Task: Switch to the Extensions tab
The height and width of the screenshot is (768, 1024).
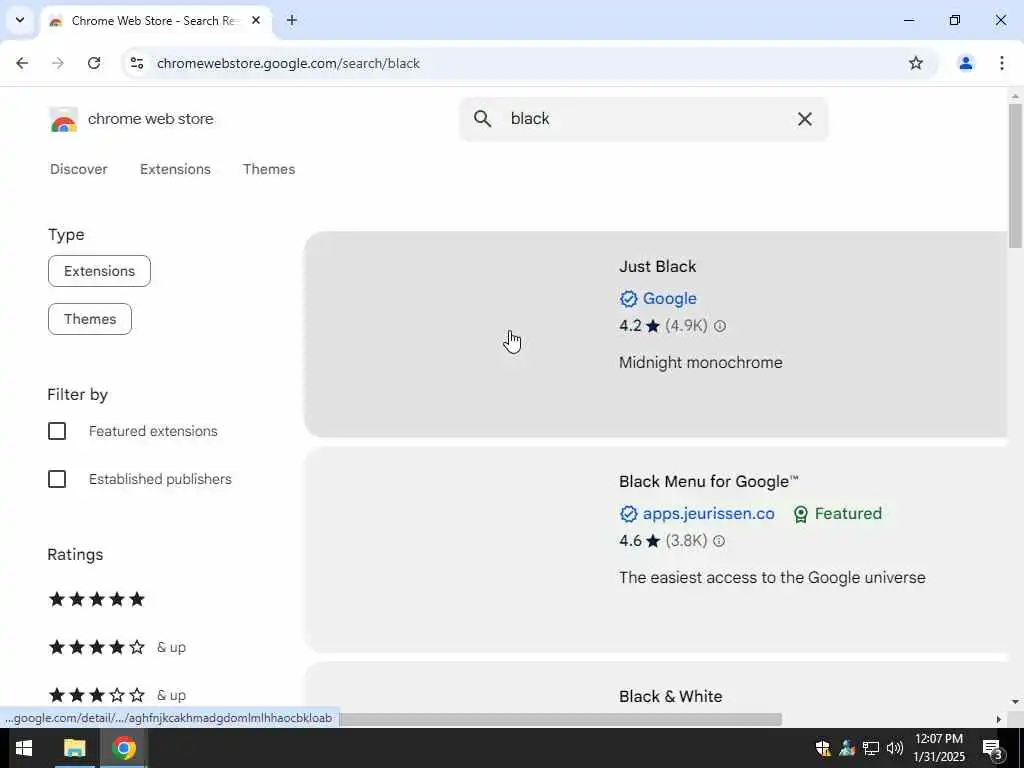Action: click(175, 169)
